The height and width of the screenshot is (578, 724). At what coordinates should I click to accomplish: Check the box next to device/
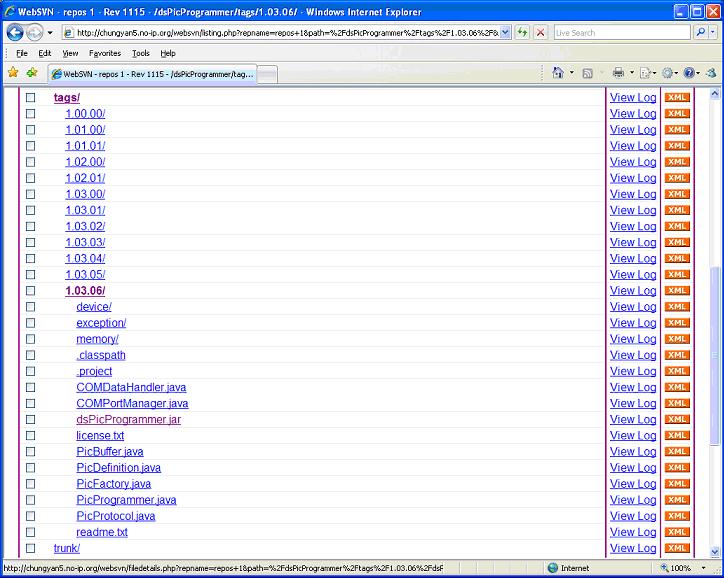pos(30,307)
